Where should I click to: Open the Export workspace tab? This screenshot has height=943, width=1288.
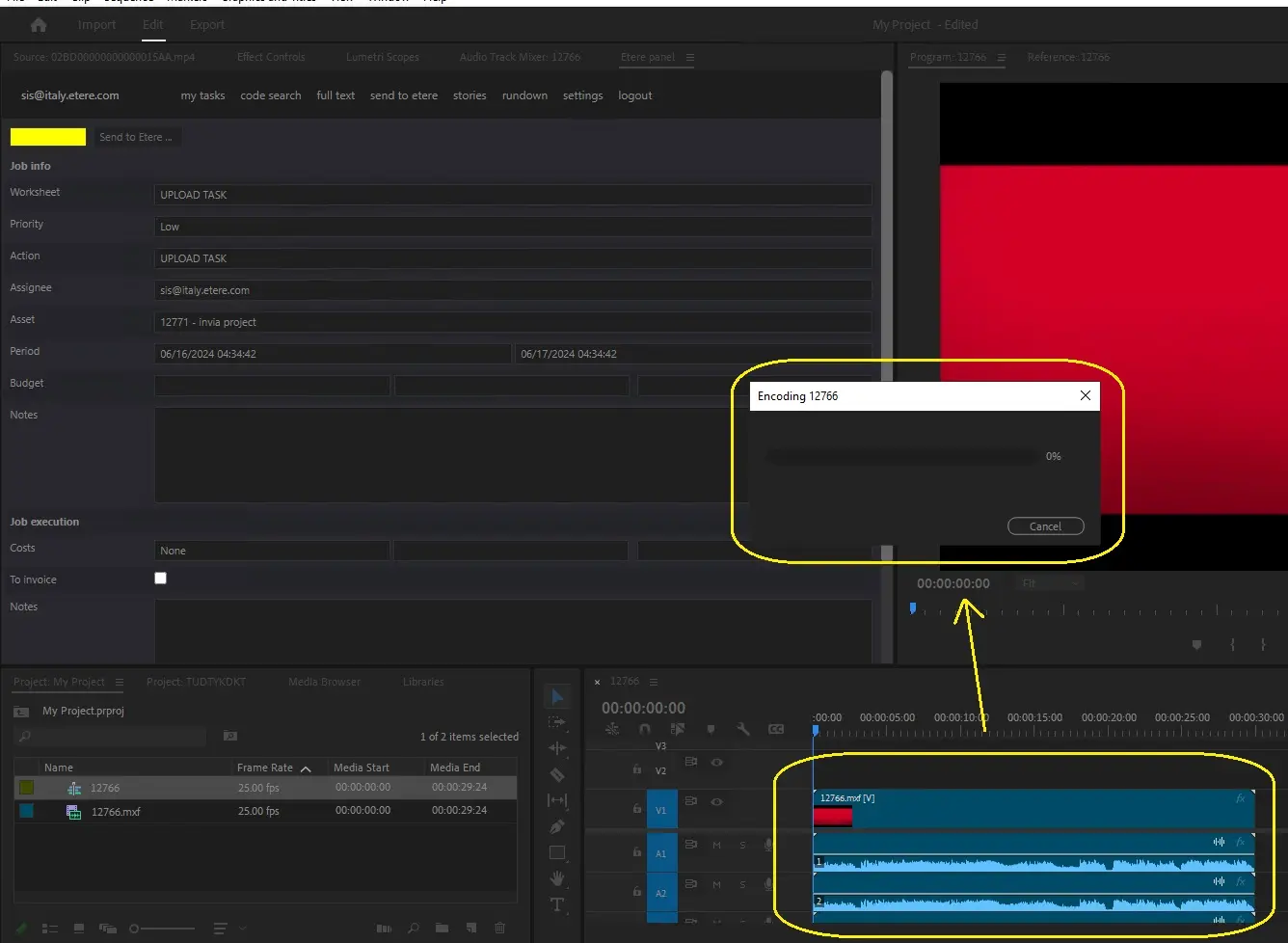coord(206,25)
